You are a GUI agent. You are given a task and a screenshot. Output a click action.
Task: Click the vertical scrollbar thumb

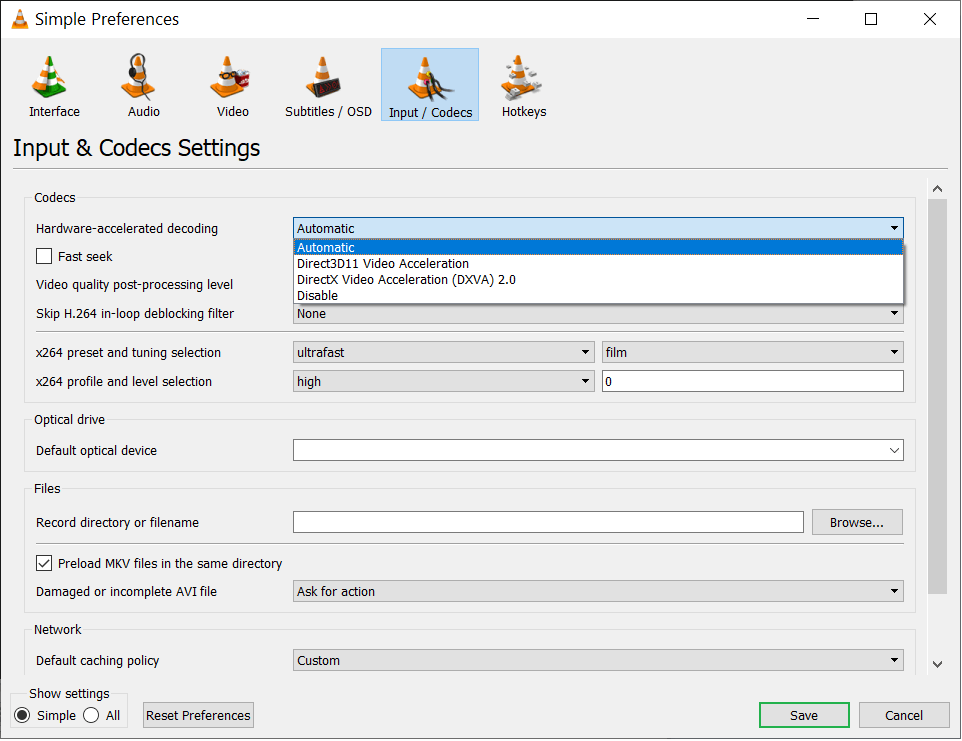point(937,397)
